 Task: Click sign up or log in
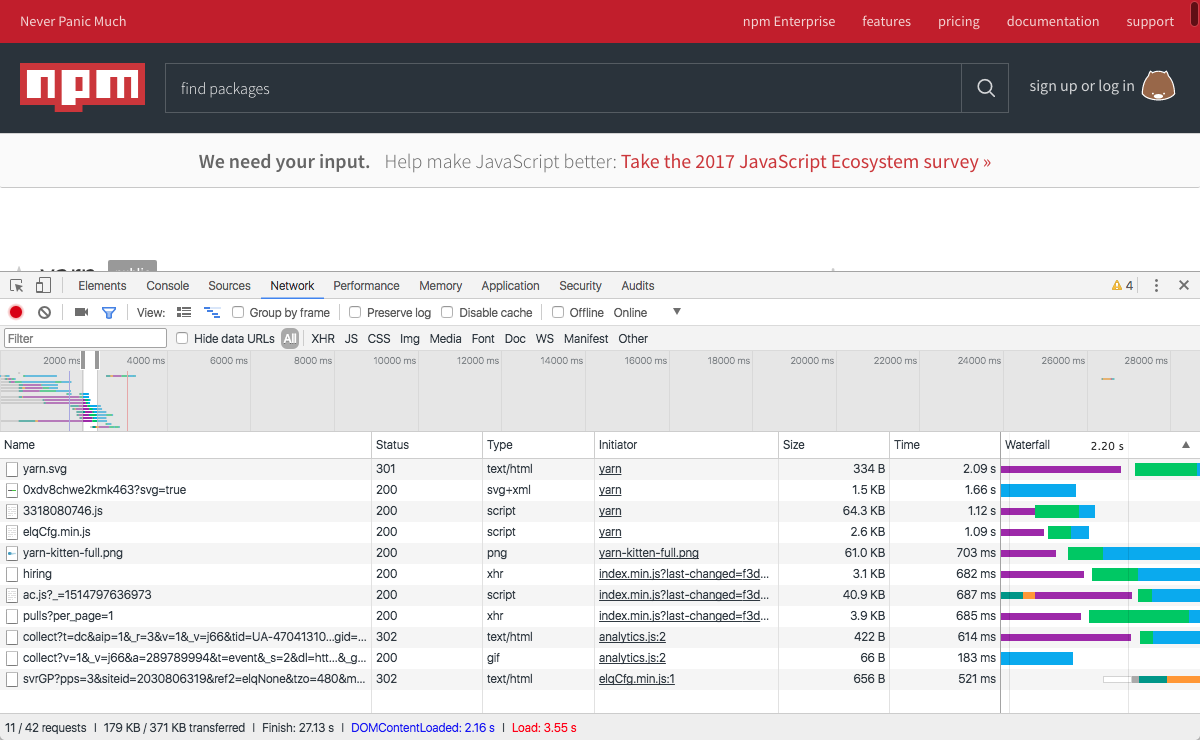(x=1082, y=86)
